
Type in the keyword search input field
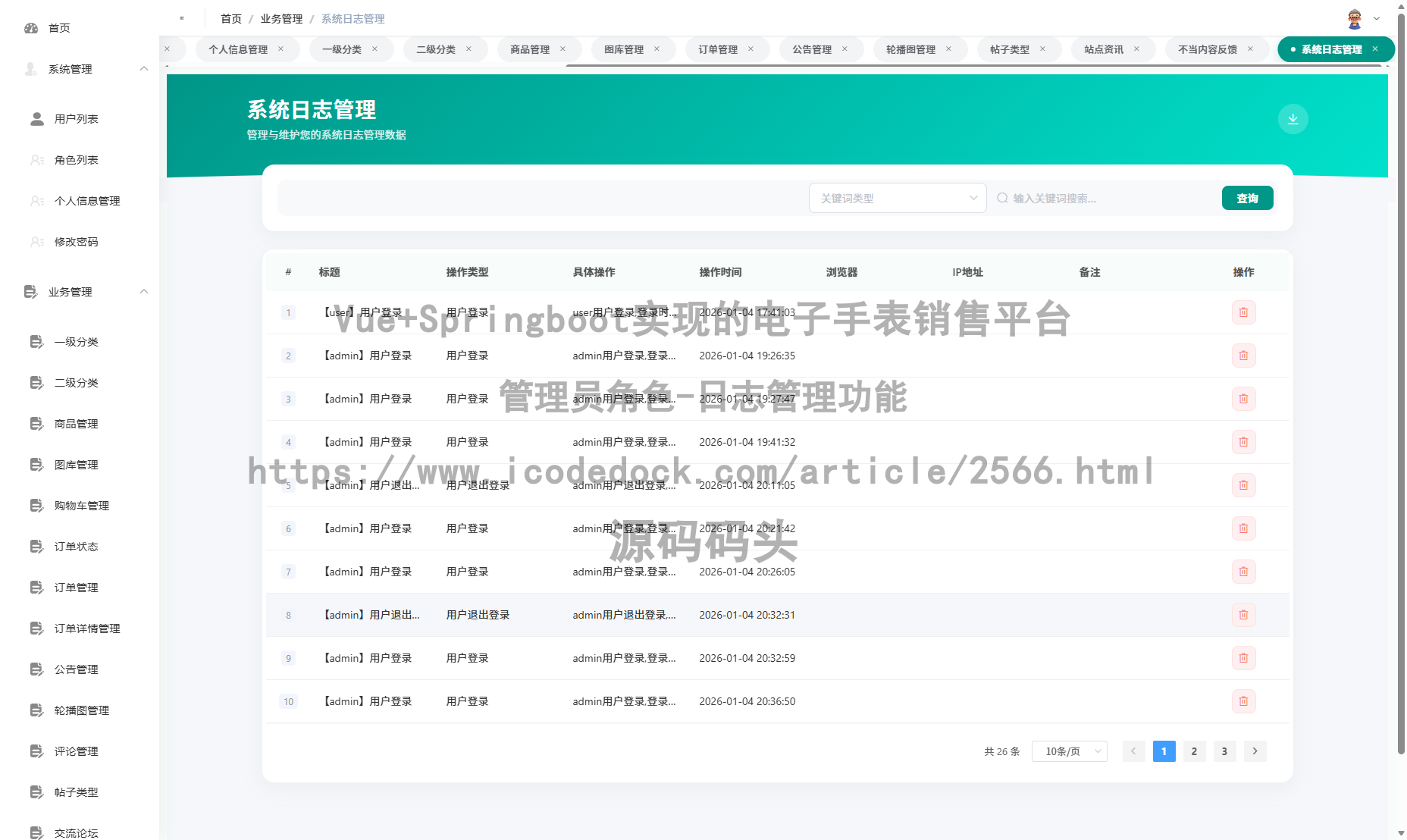click(x=1107, y=198)
